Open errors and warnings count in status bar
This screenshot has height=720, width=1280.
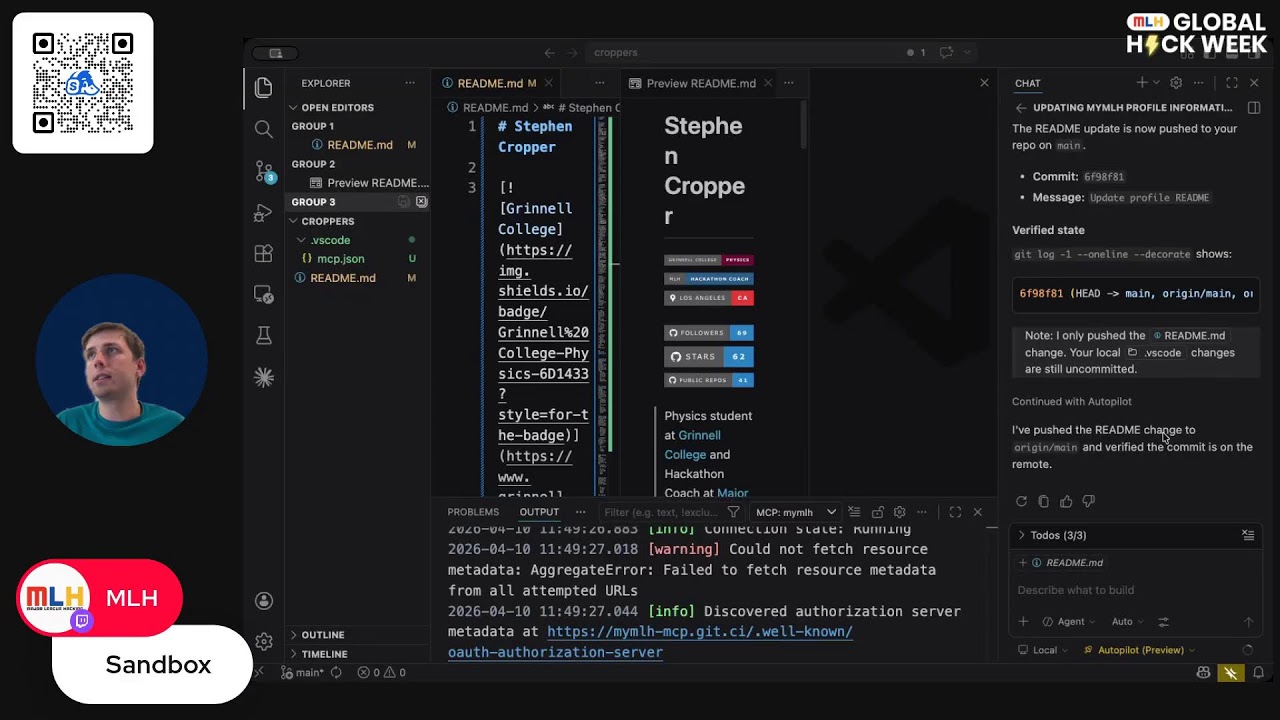382,673
